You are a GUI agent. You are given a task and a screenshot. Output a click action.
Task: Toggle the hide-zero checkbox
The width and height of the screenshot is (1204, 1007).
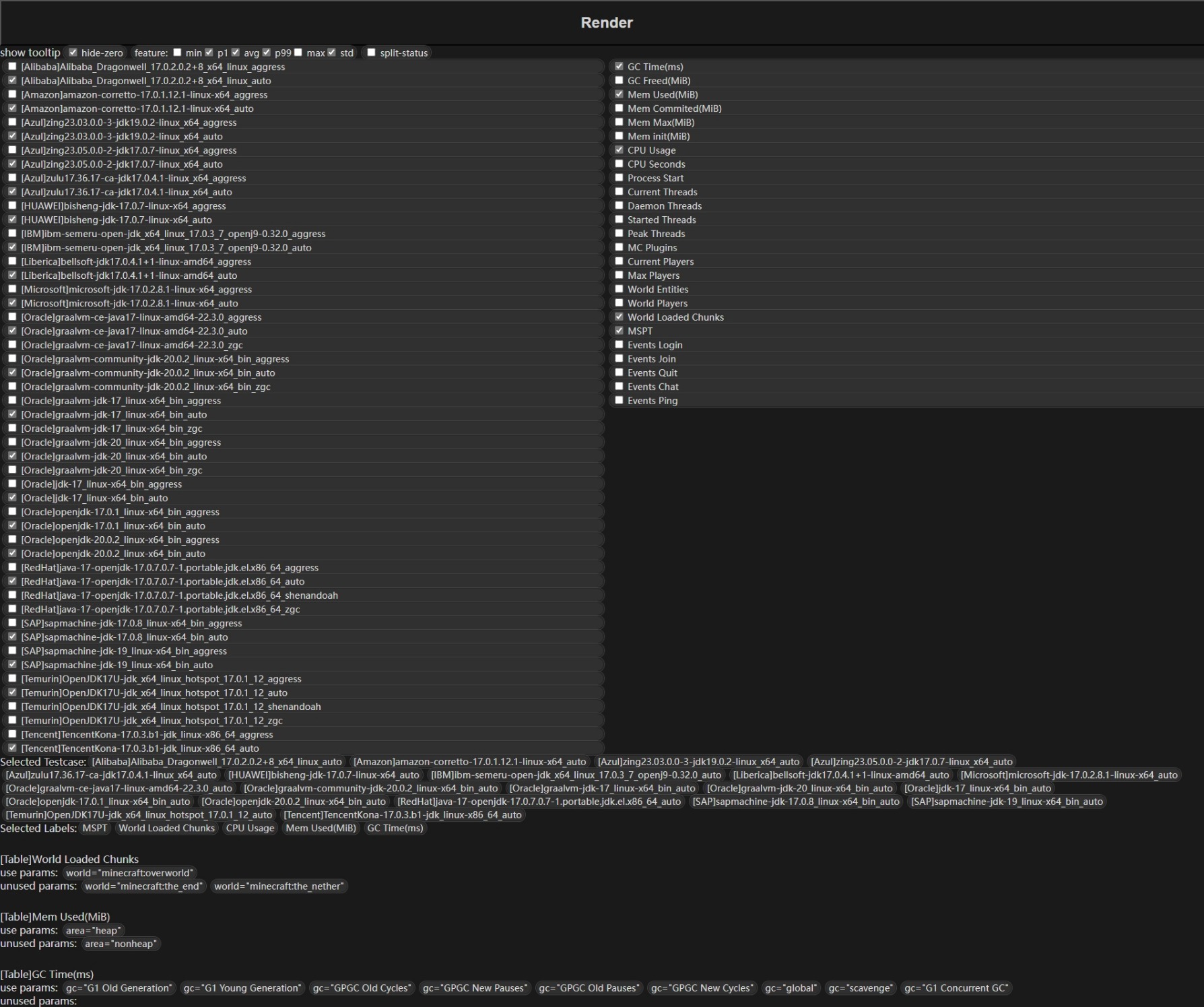click(73, 53)
